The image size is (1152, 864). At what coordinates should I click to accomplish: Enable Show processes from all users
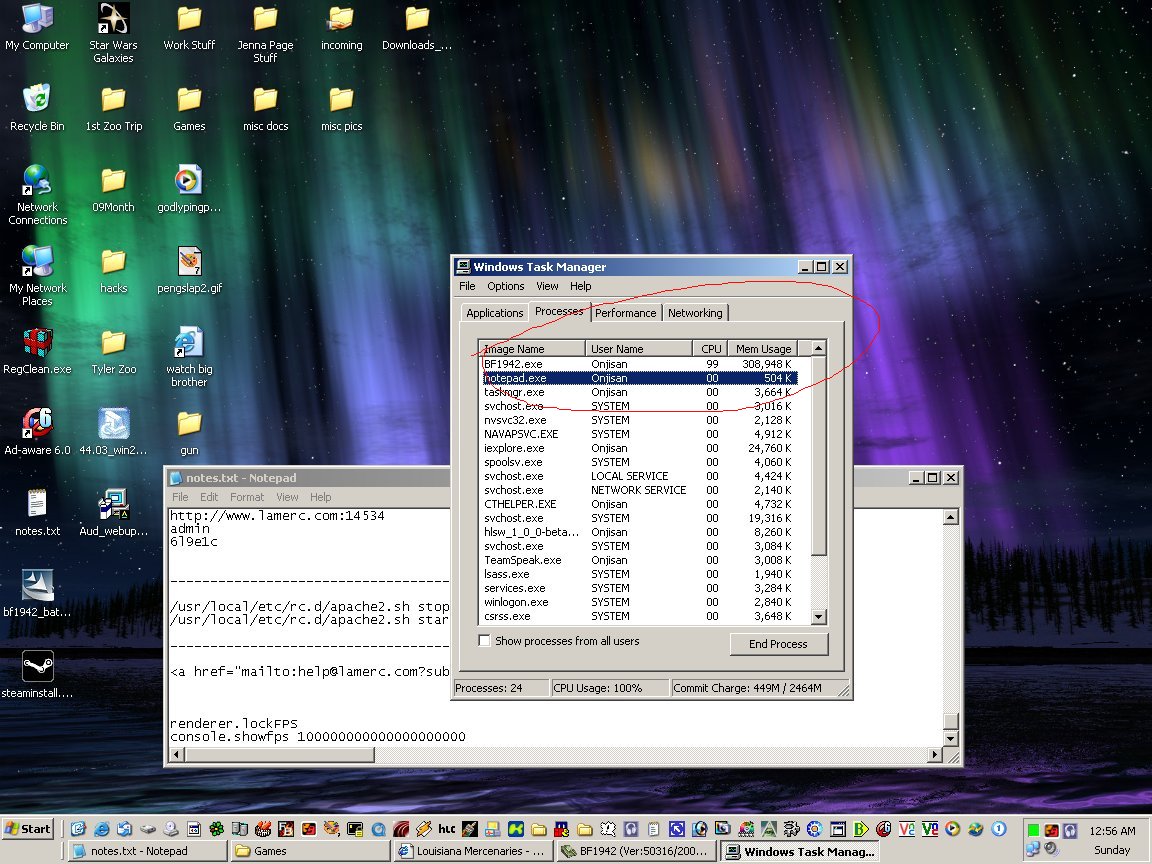click(485, 641)
